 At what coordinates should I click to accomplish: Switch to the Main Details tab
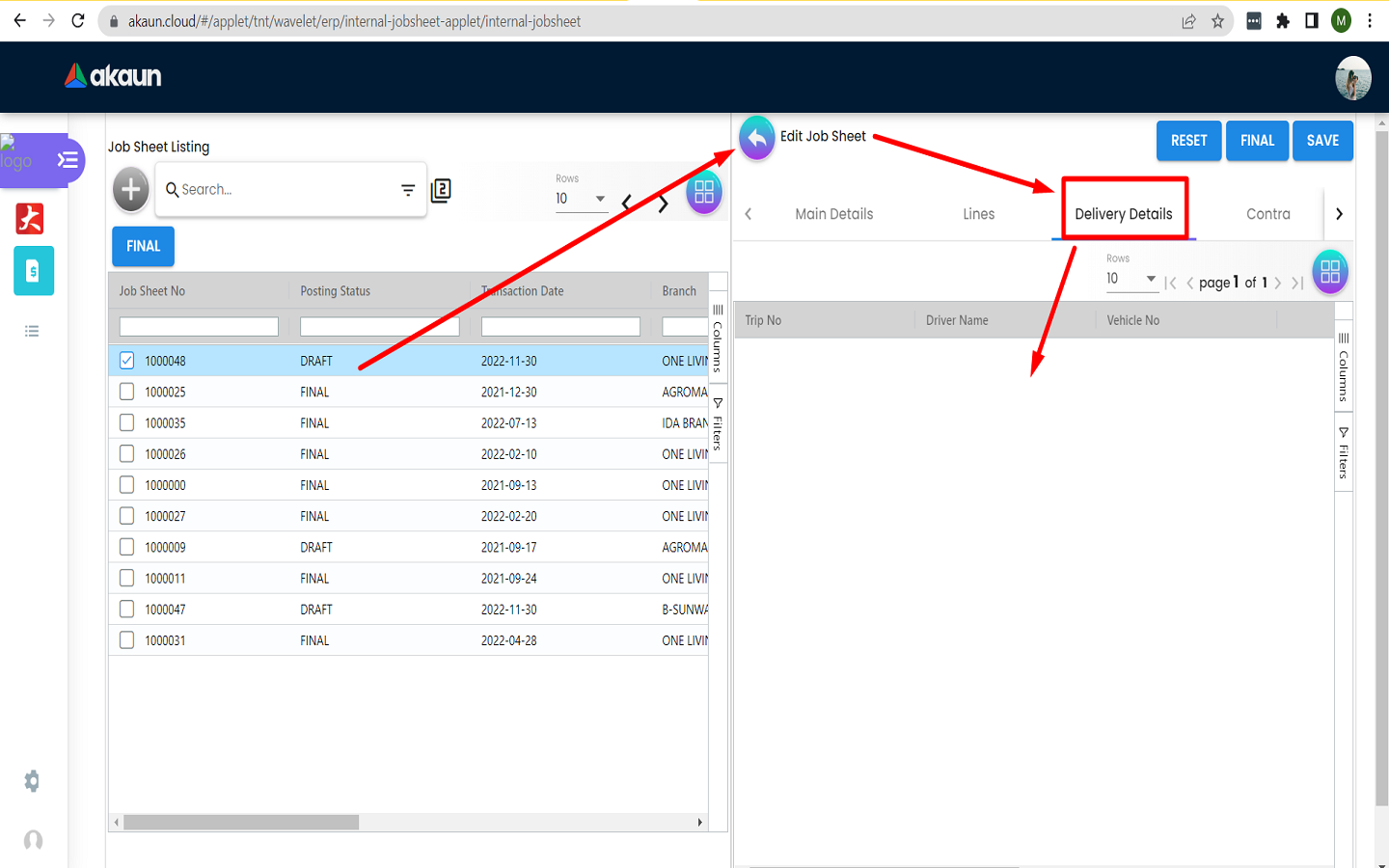(833, 214)
